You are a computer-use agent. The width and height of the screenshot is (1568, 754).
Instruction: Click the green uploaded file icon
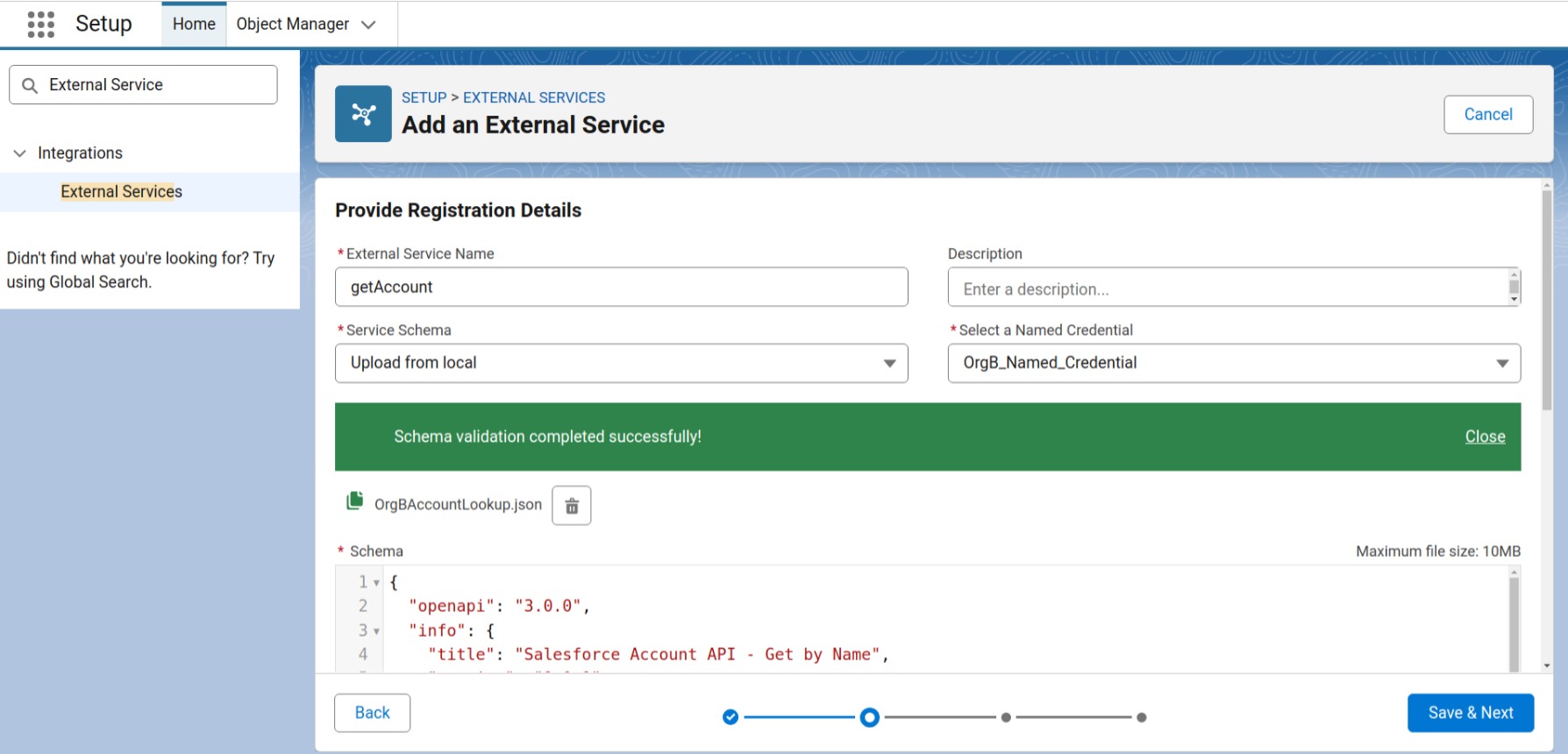pos(355,501)
